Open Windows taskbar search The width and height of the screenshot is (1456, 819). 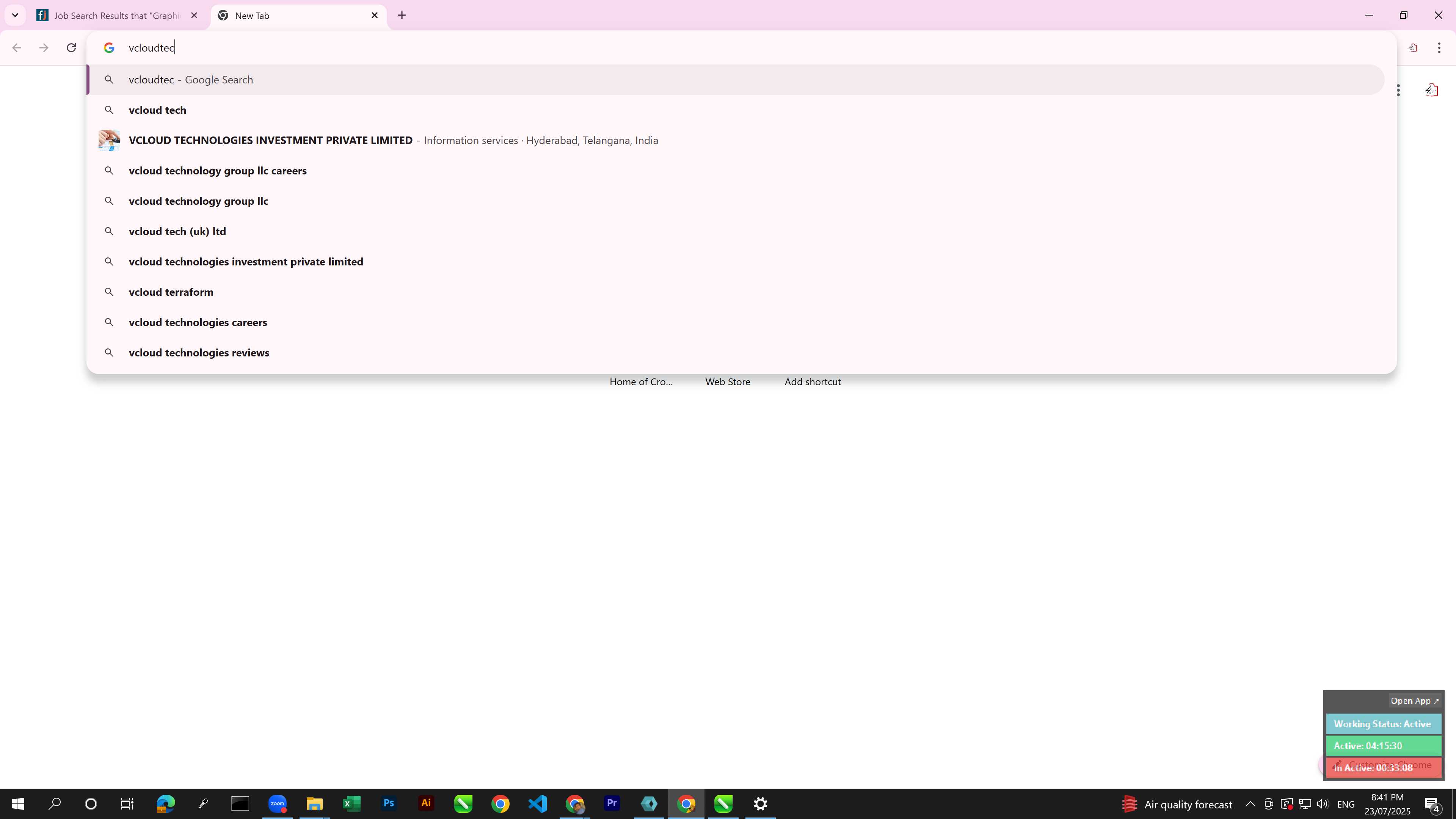point(54,804)
